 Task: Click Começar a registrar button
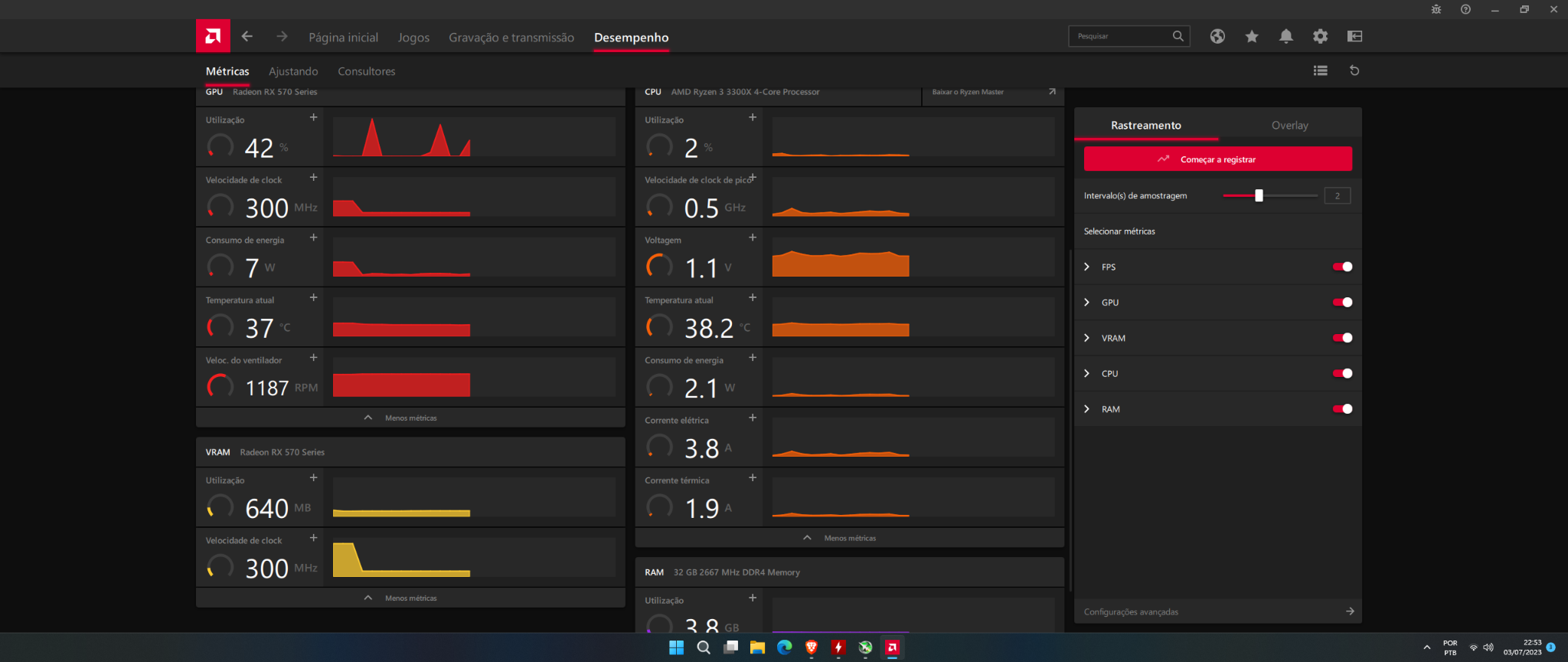tap(1217, 159)
